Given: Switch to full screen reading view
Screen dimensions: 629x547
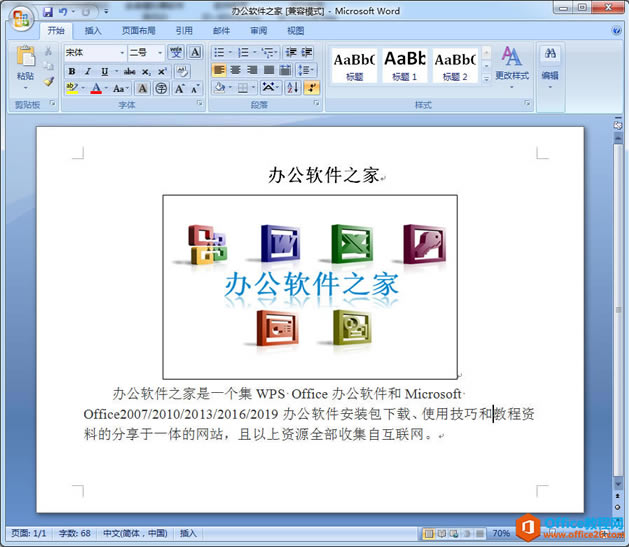Looking at the screenshot, I should (x=442, y=534).
